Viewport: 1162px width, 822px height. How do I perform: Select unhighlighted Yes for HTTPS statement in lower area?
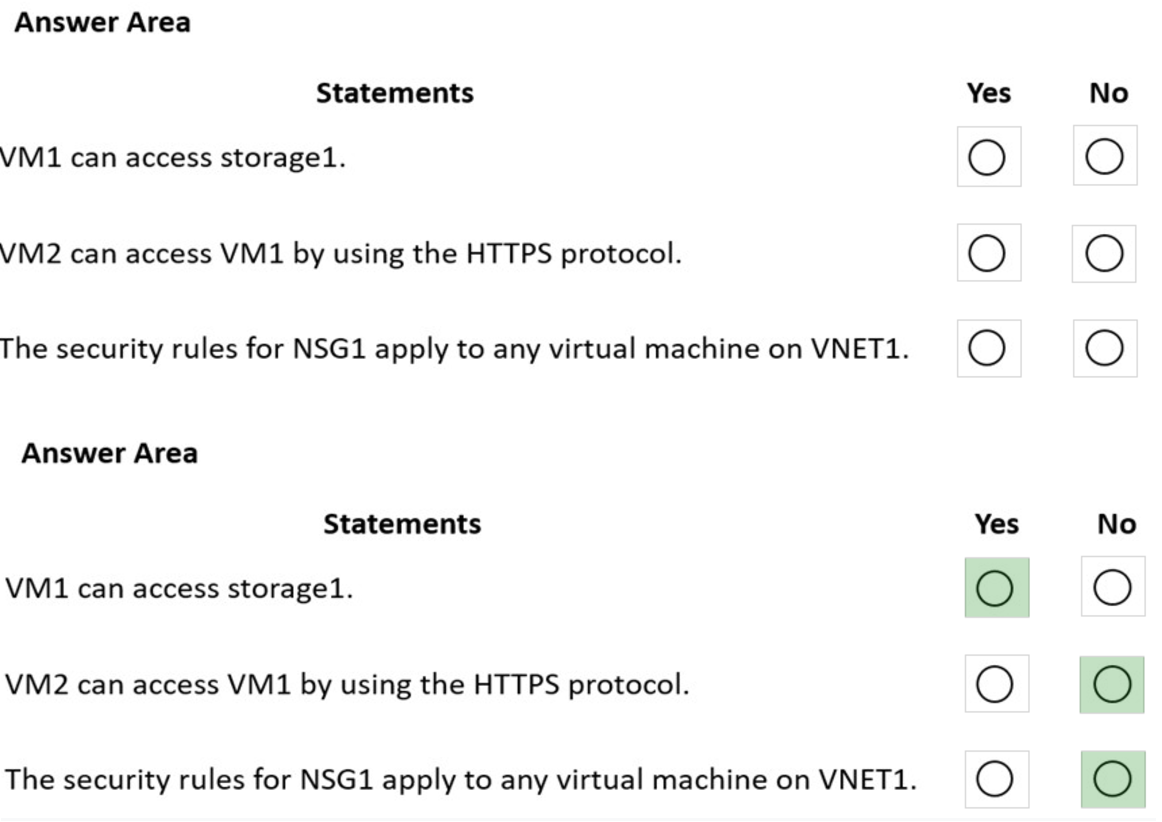tap(995, 684)
